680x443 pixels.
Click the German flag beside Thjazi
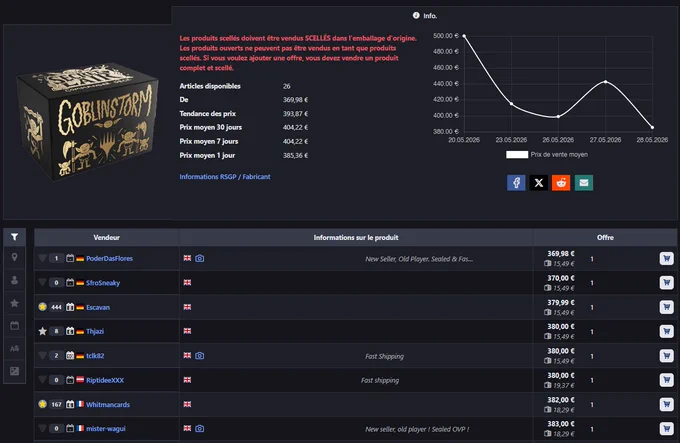point(80,332)
